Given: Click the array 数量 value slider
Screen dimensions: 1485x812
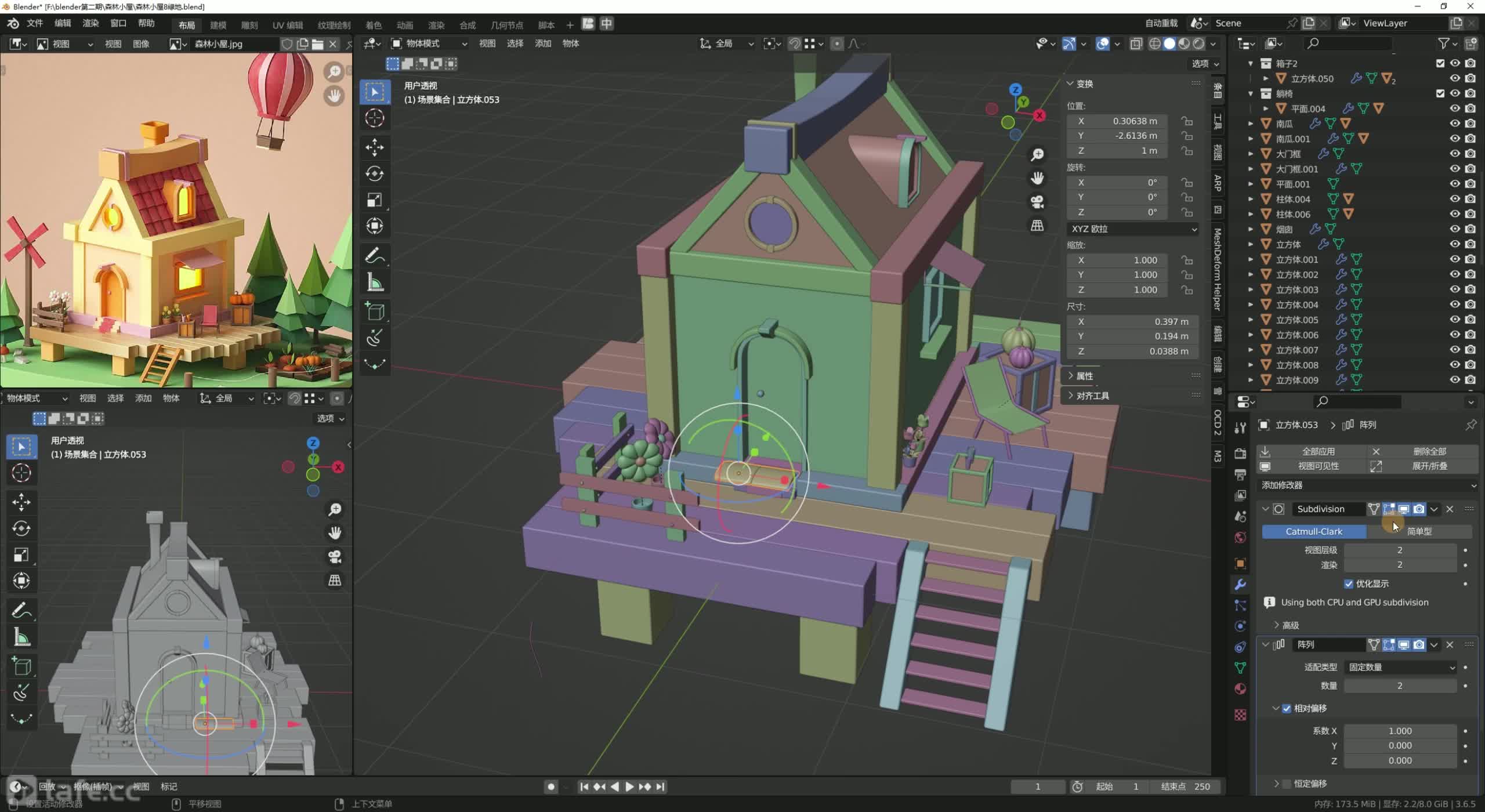Looking at the screenshot, I should (x=1400, y=686).
